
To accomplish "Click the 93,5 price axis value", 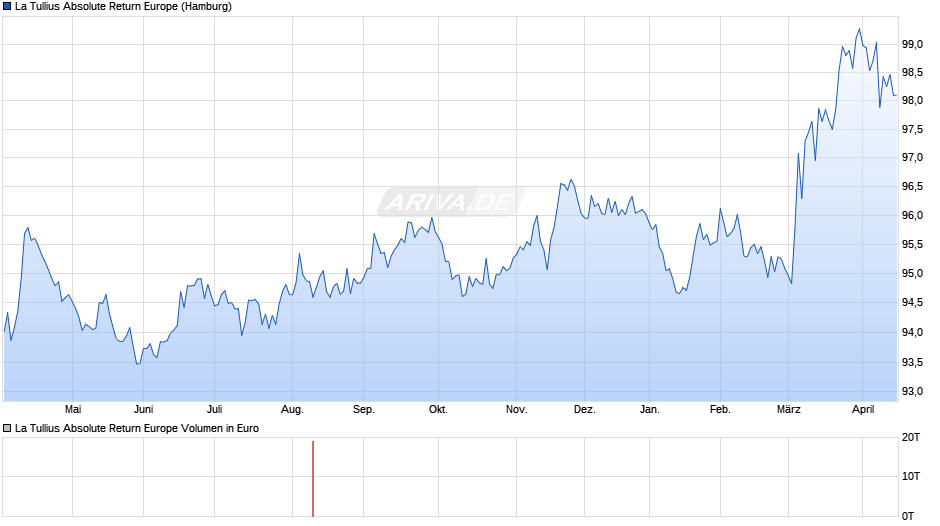I will [912, 362].
